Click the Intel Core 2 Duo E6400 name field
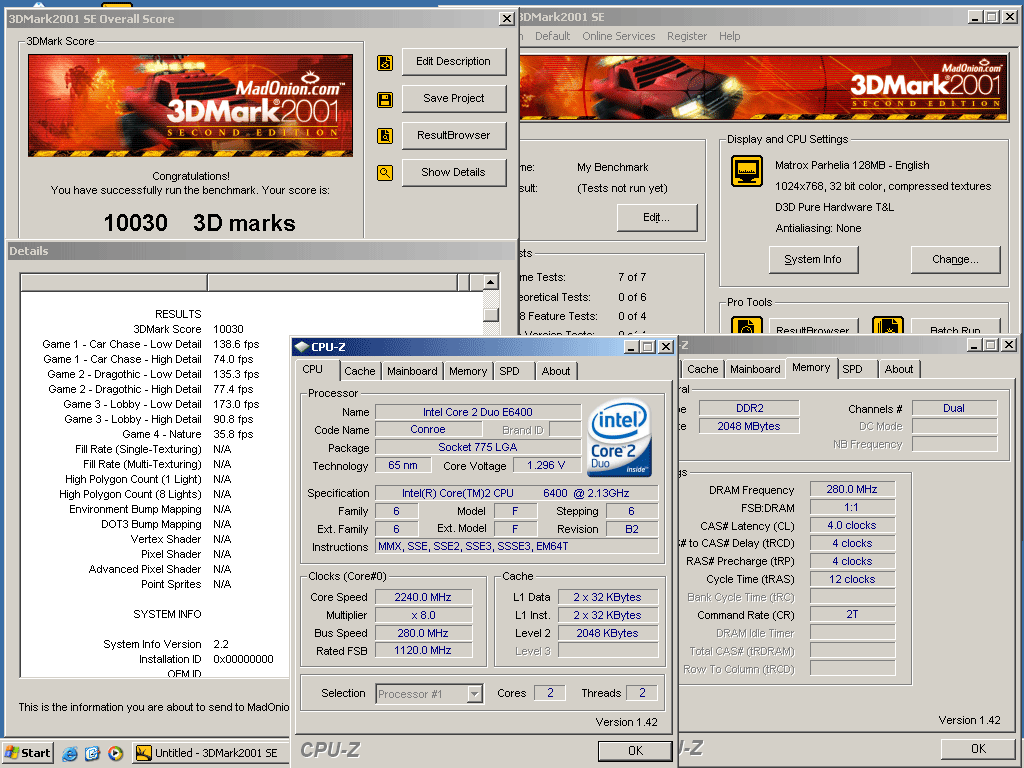 [478, 412]
